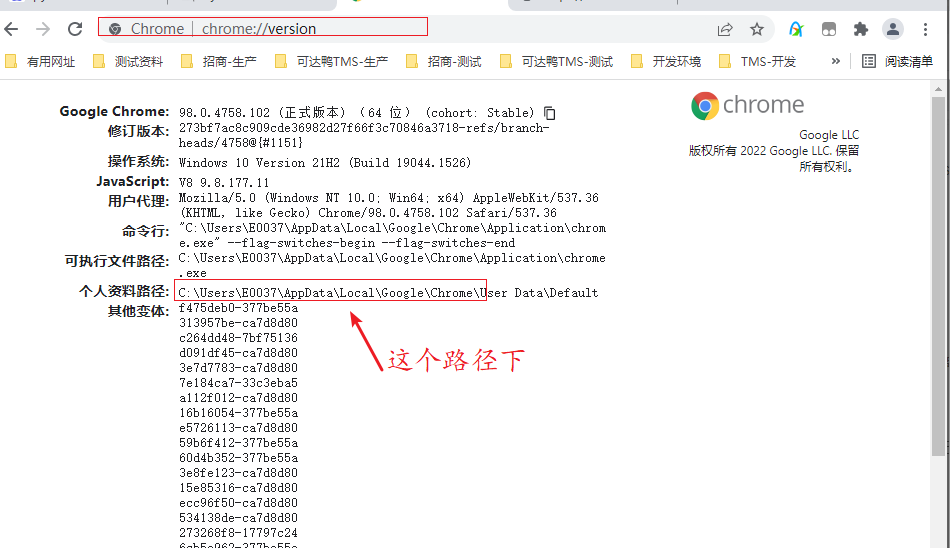Copy version string with the copy icon
The image size is (950, 548).
(x=550, y=113)
